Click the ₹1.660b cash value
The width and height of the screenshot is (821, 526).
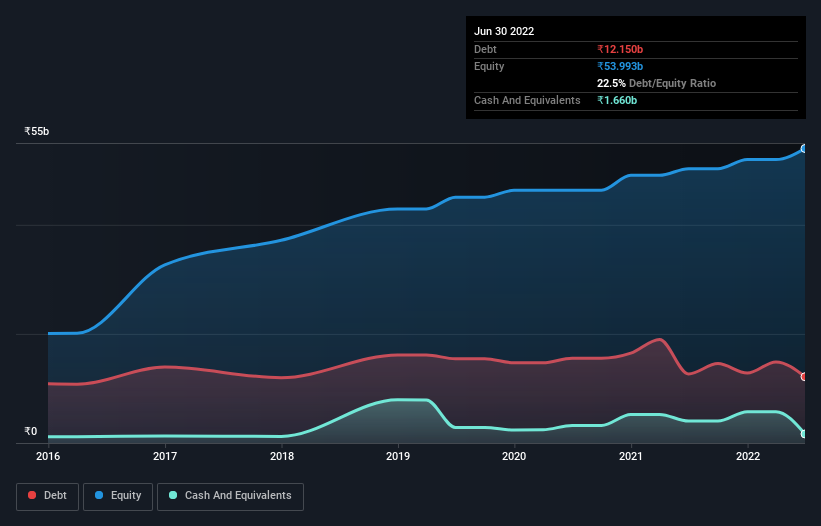tap(617, 100)
